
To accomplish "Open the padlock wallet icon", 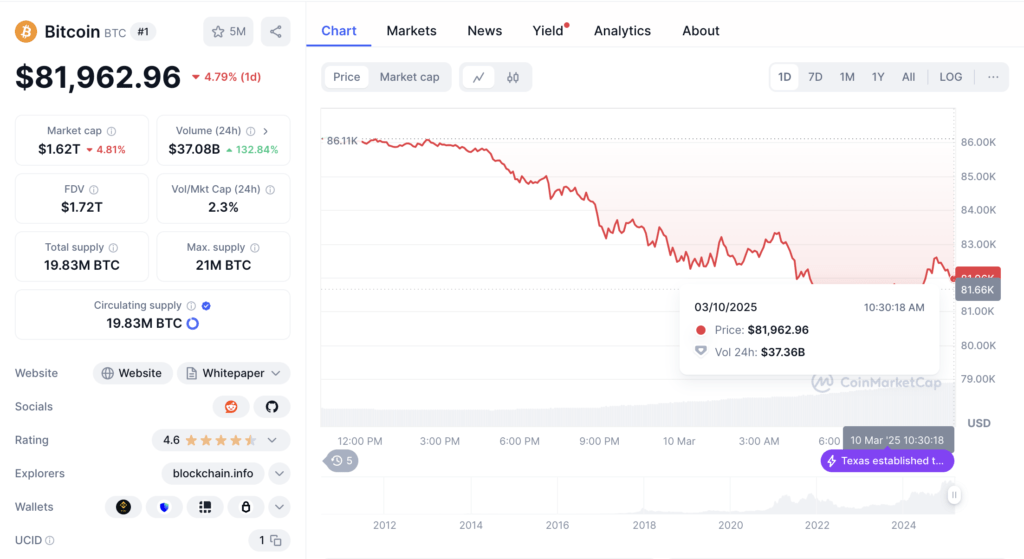I will [246, 507].
